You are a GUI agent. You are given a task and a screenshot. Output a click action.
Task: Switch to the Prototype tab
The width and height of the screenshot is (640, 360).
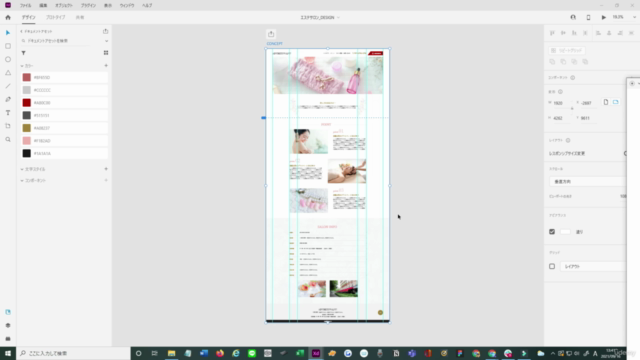(56, 18)
